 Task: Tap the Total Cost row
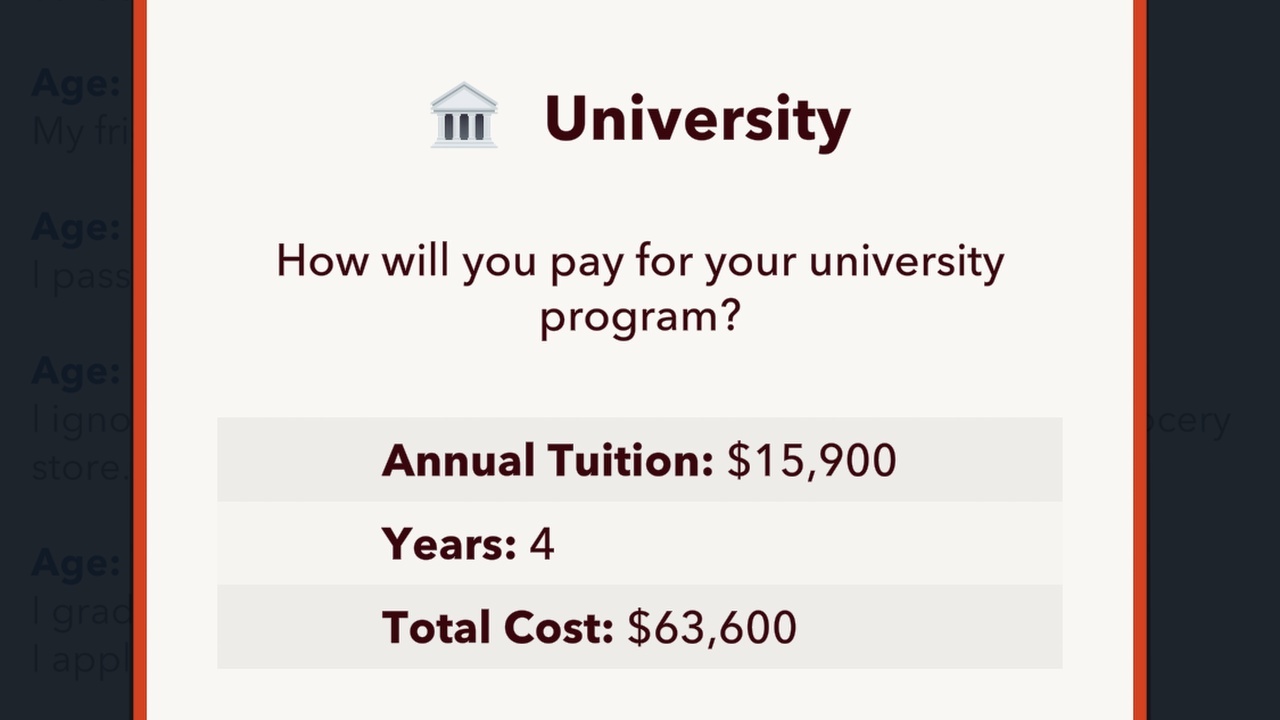639,627
